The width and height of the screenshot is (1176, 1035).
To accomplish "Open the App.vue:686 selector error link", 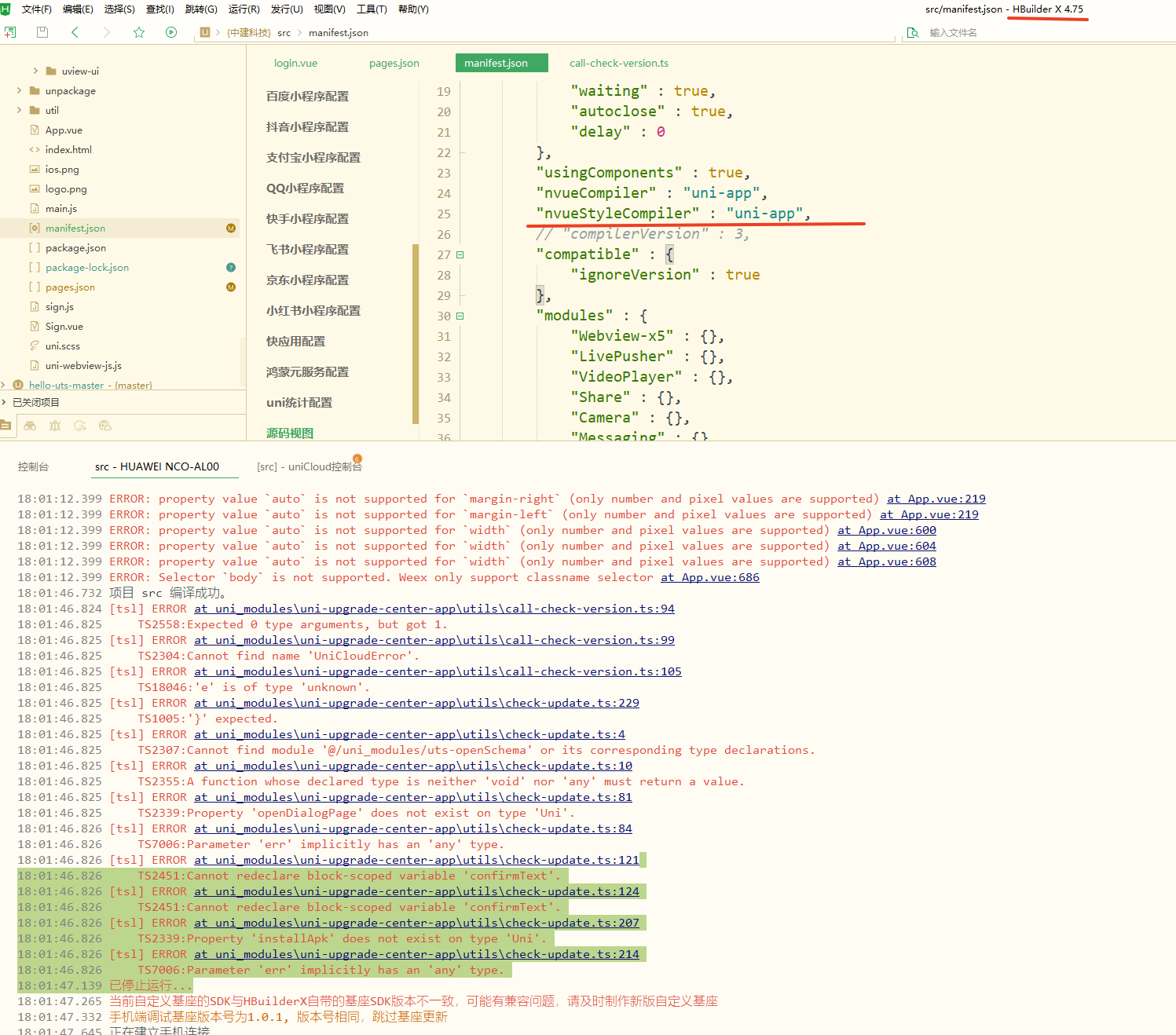I will pyautogui.click(x=710, y=577).
